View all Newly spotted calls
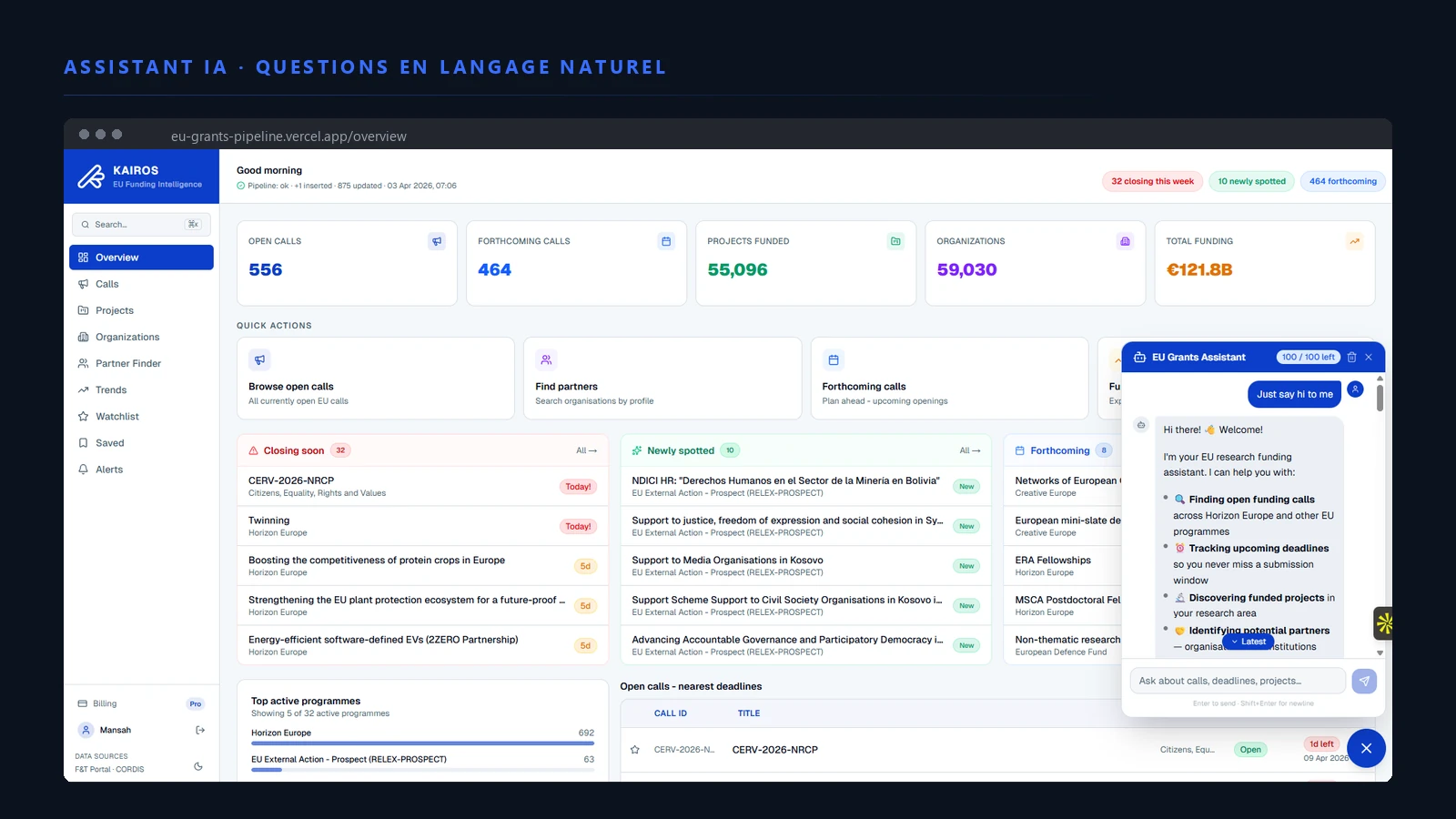Image resolution: width=1456 pixels, height=819 pixels. 969,450
